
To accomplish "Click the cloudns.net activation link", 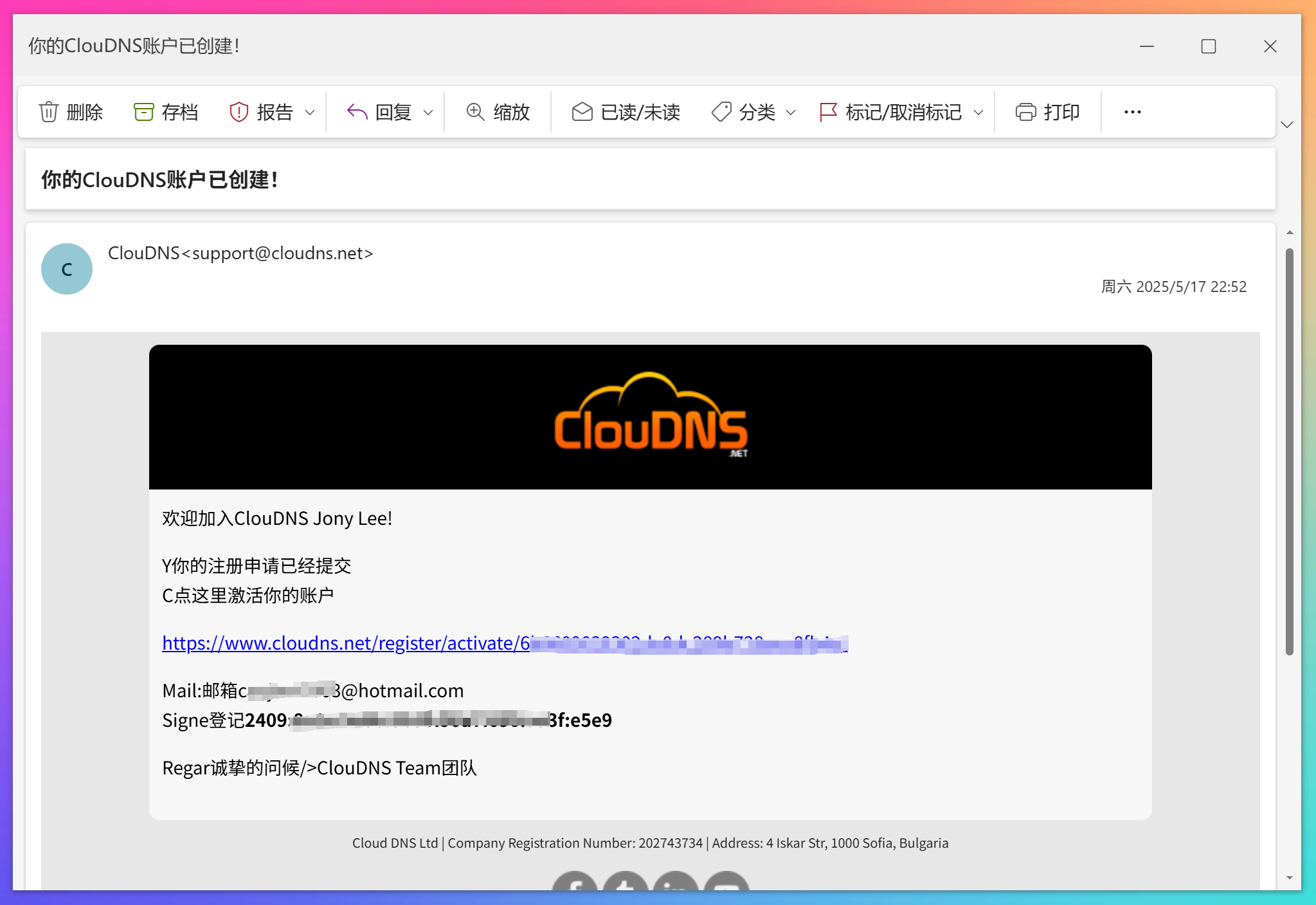I will coord(386,643).
